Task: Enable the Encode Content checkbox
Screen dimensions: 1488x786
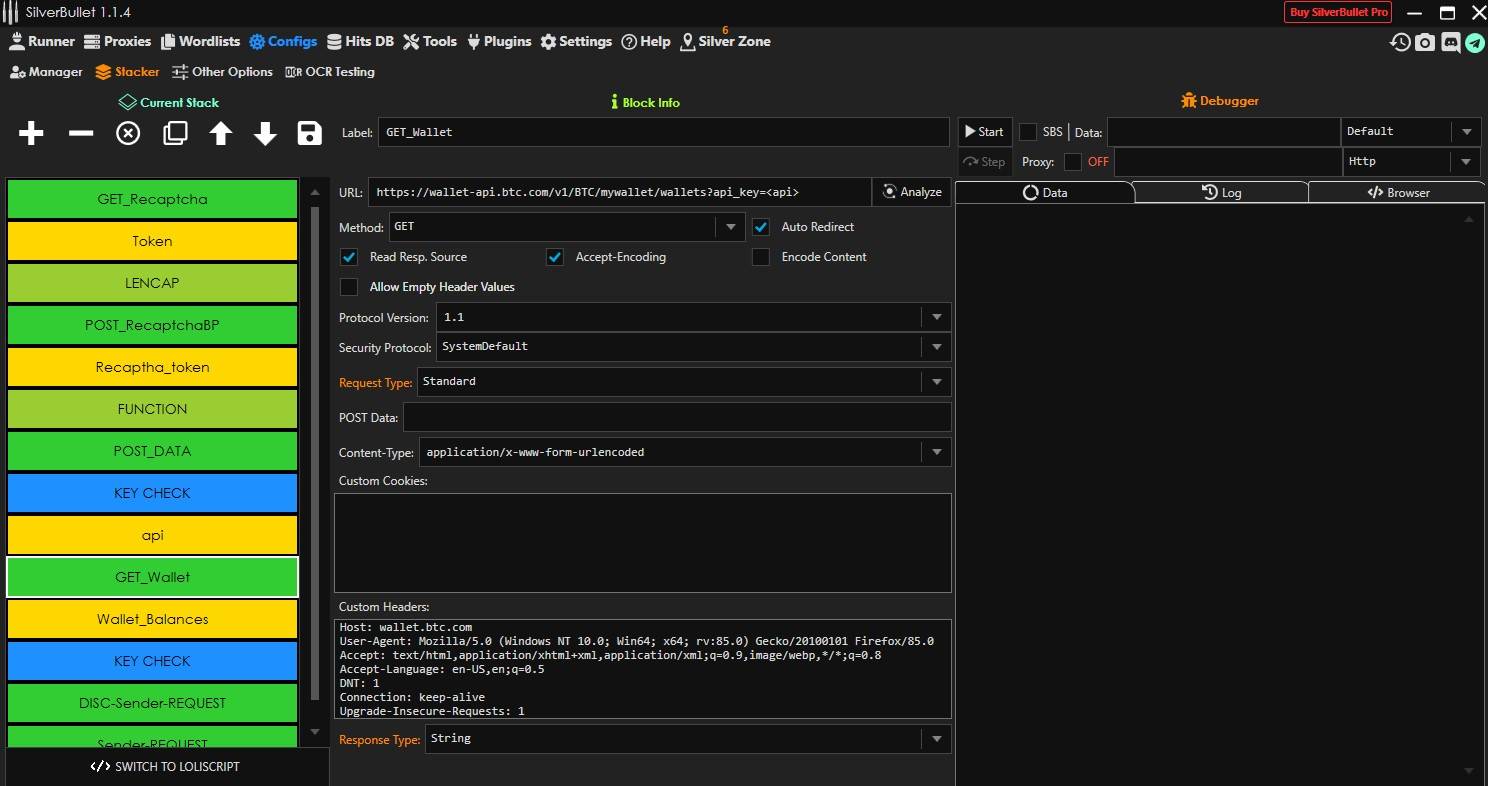Action: [761, 257]
